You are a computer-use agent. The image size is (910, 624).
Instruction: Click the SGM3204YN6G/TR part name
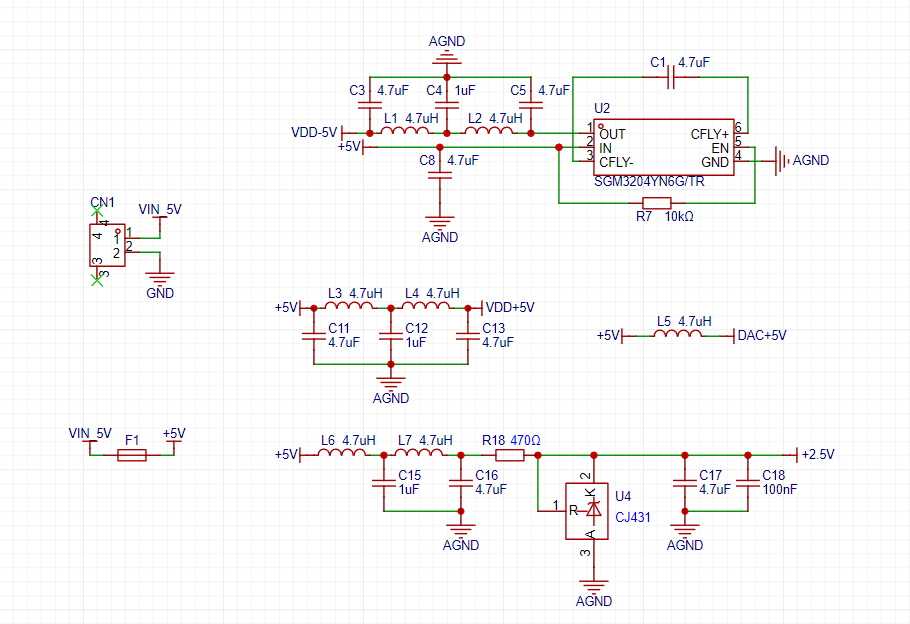click(x=649, y=181)
